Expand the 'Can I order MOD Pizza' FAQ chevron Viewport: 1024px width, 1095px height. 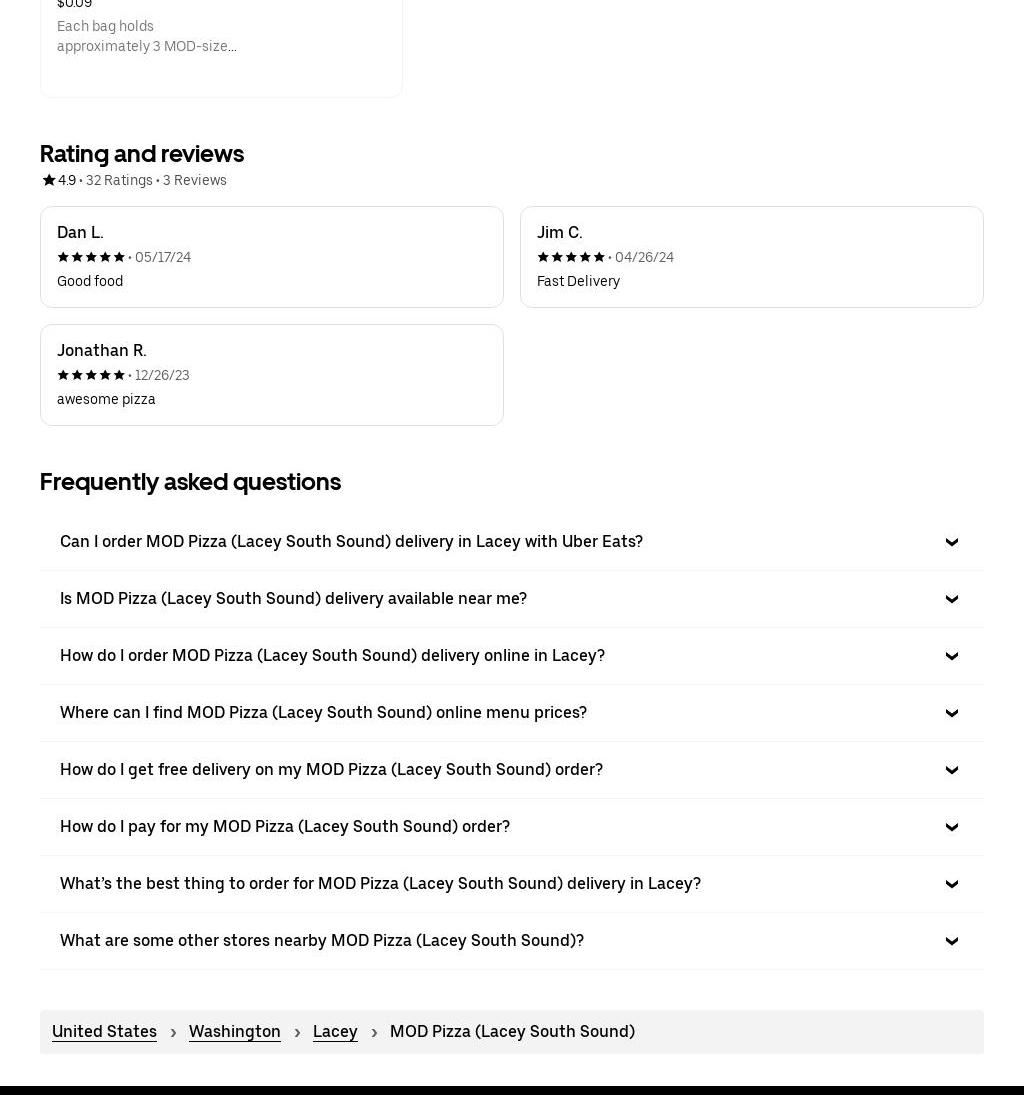point(951,542)
